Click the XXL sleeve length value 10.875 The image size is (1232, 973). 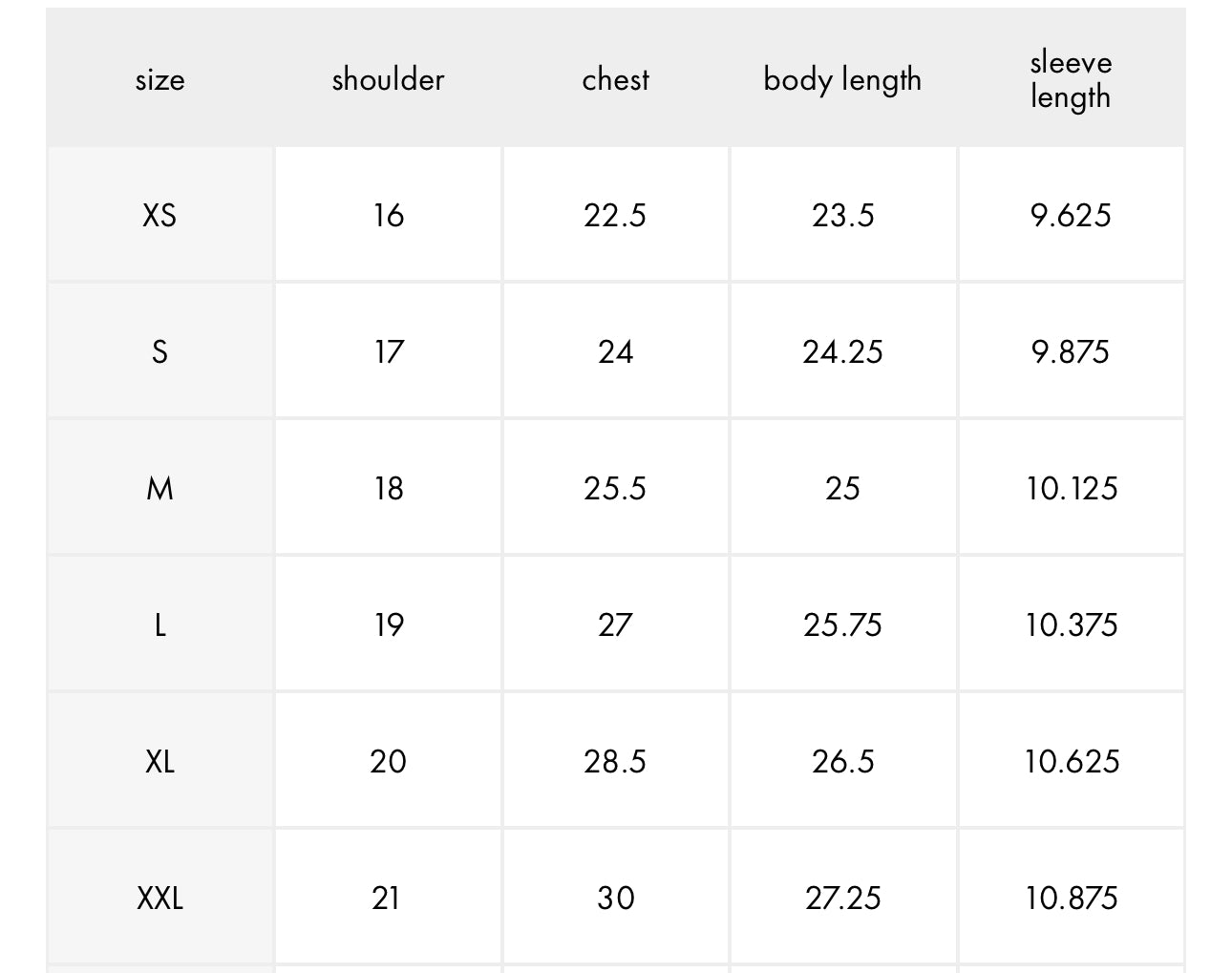[x=1071, y=899]
